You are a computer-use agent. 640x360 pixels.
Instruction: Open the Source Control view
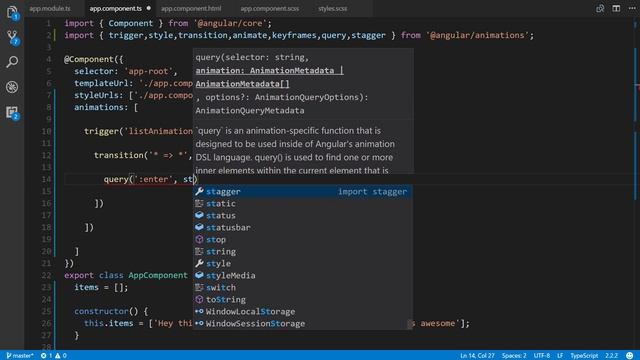pyautogui.click(x=12, y=37)
